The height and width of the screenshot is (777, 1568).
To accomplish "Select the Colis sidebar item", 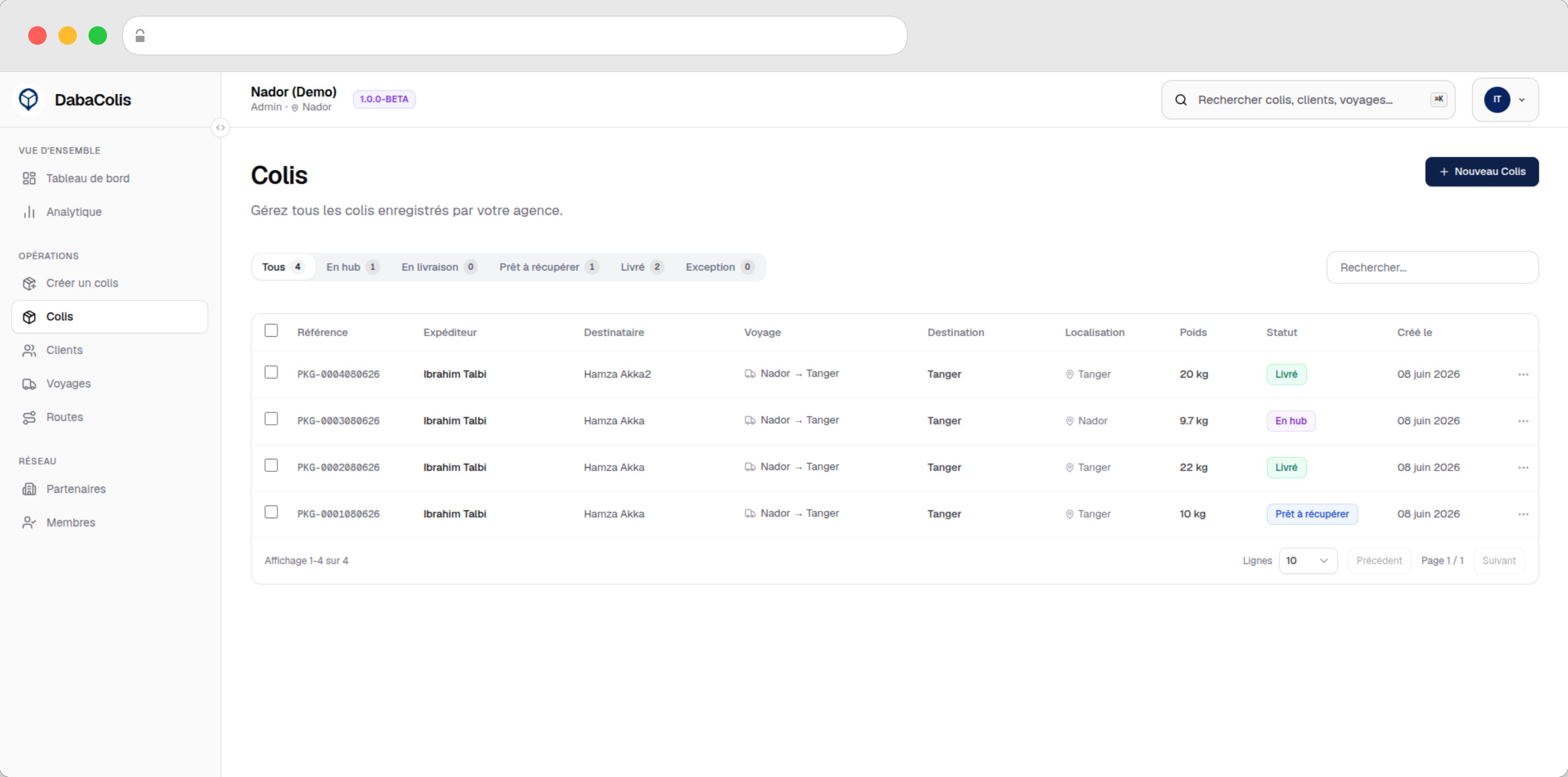I will click(109, 317).
